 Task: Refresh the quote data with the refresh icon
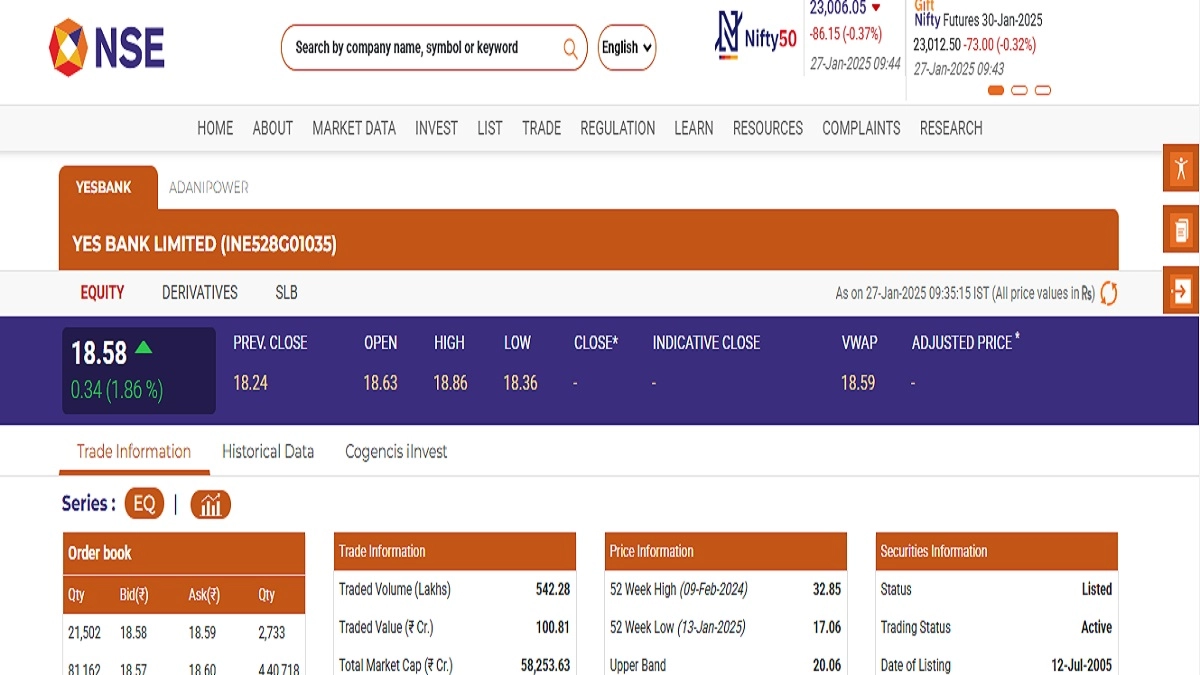[x=1108, y=293]
